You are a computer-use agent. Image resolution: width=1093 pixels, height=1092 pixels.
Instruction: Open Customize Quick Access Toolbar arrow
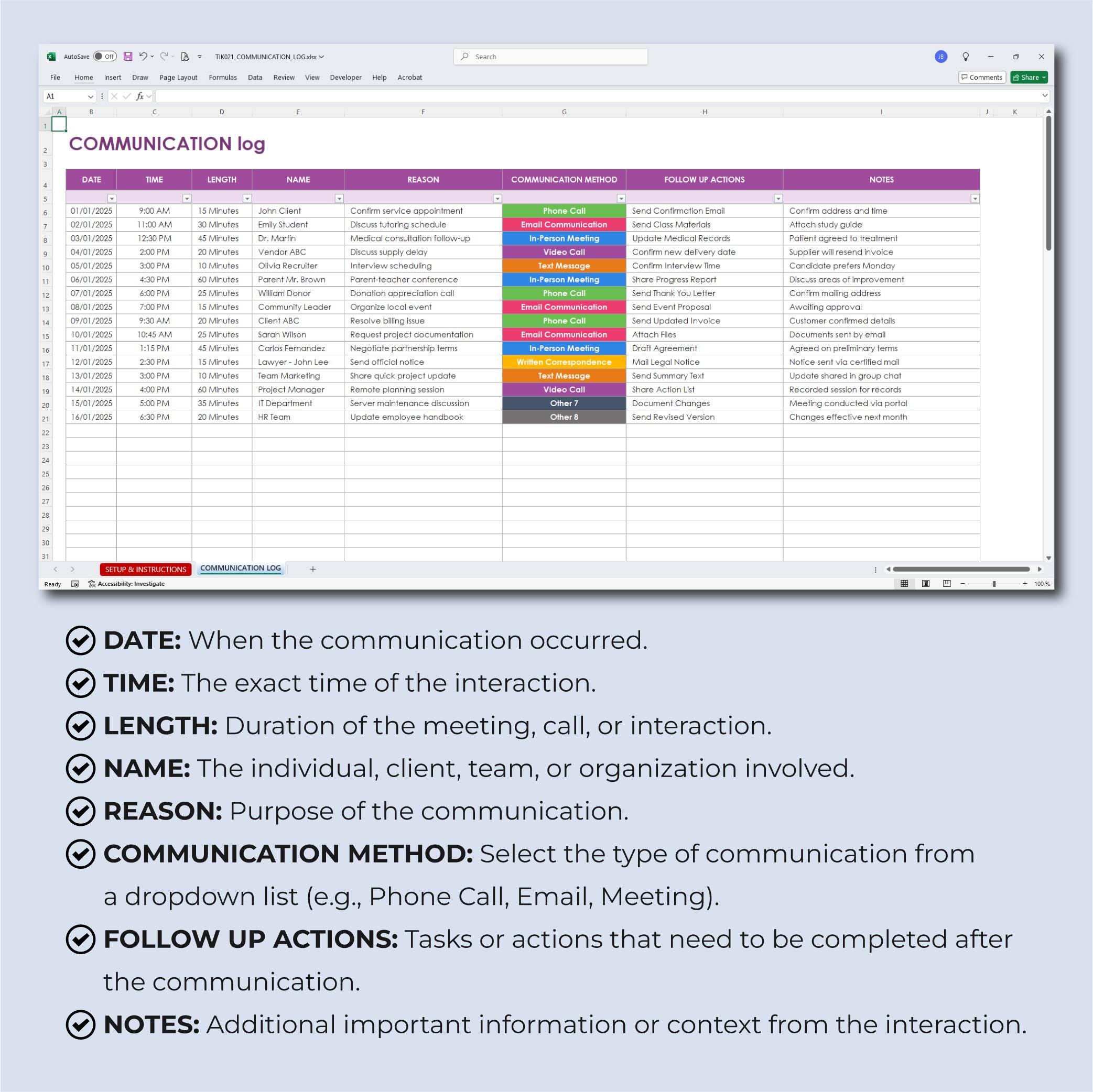coord(200,57)
